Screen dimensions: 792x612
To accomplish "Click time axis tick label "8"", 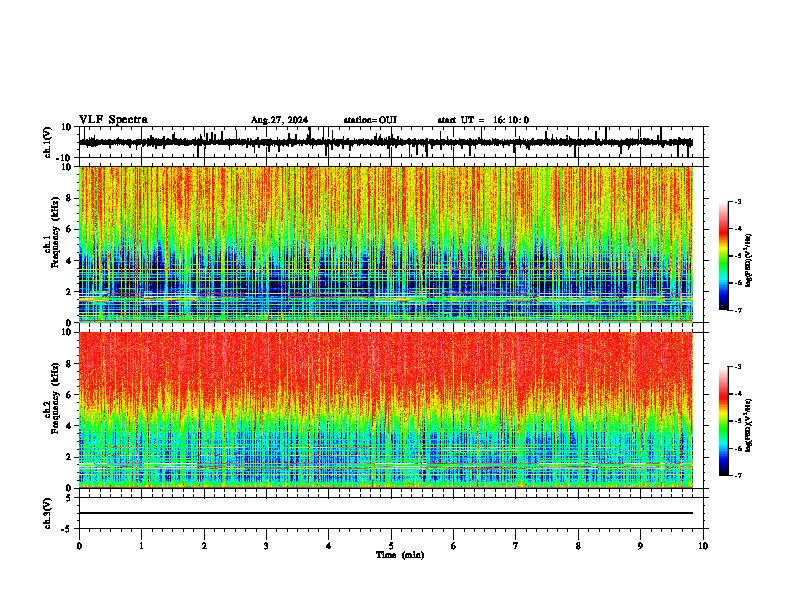I will [578, 546].
